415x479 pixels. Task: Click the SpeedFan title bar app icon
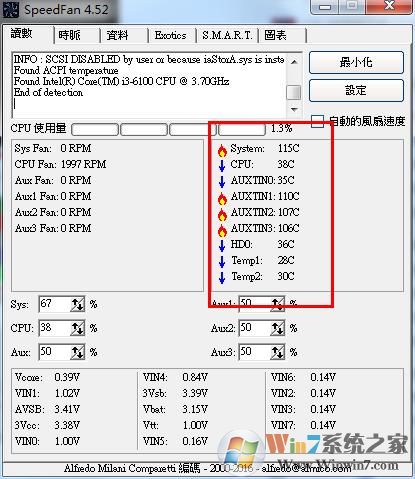coord(10,9)
